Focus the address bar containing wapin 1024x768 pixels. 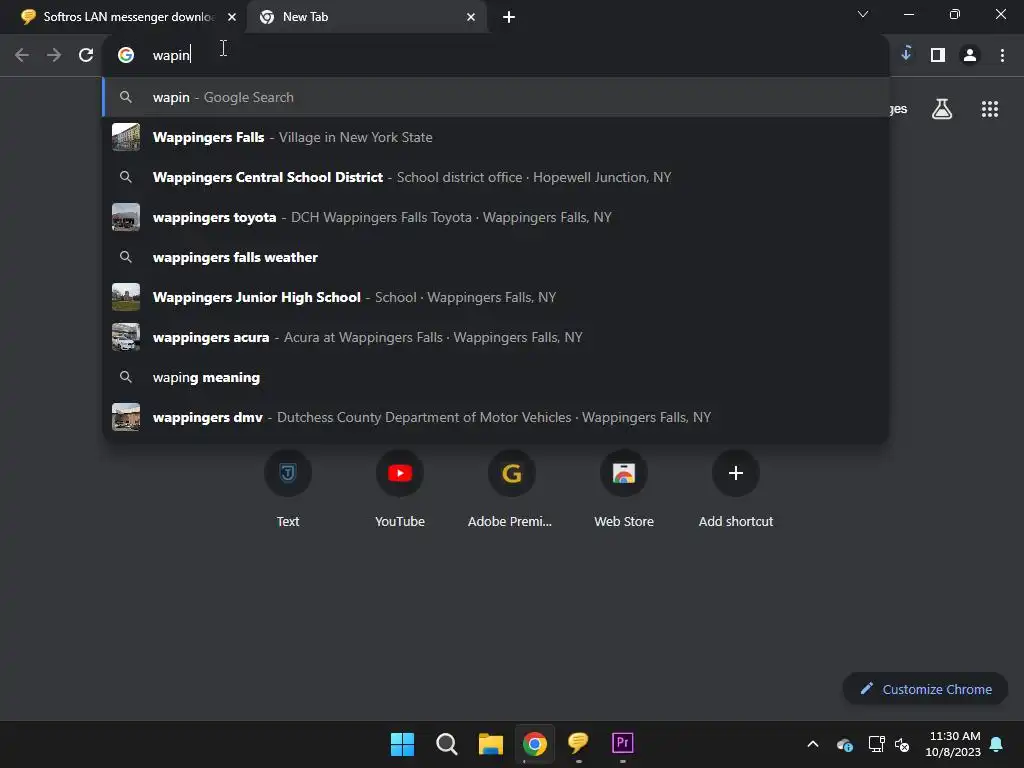496,55
